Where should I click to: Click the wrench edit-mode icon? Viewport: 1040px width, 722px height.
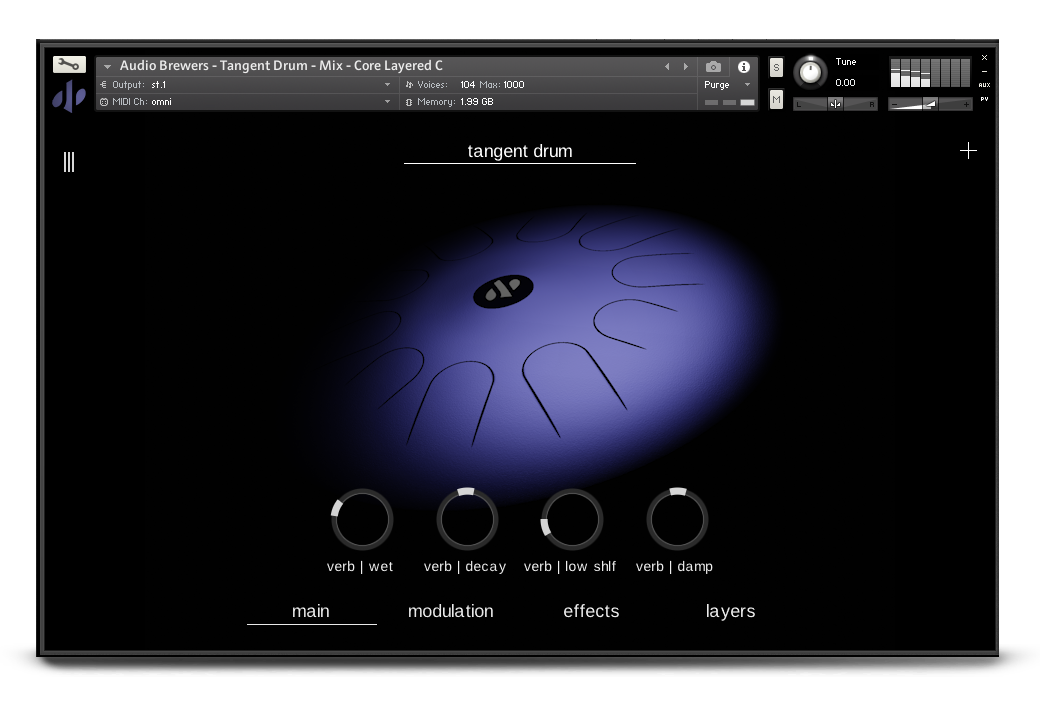pos(69,65)
